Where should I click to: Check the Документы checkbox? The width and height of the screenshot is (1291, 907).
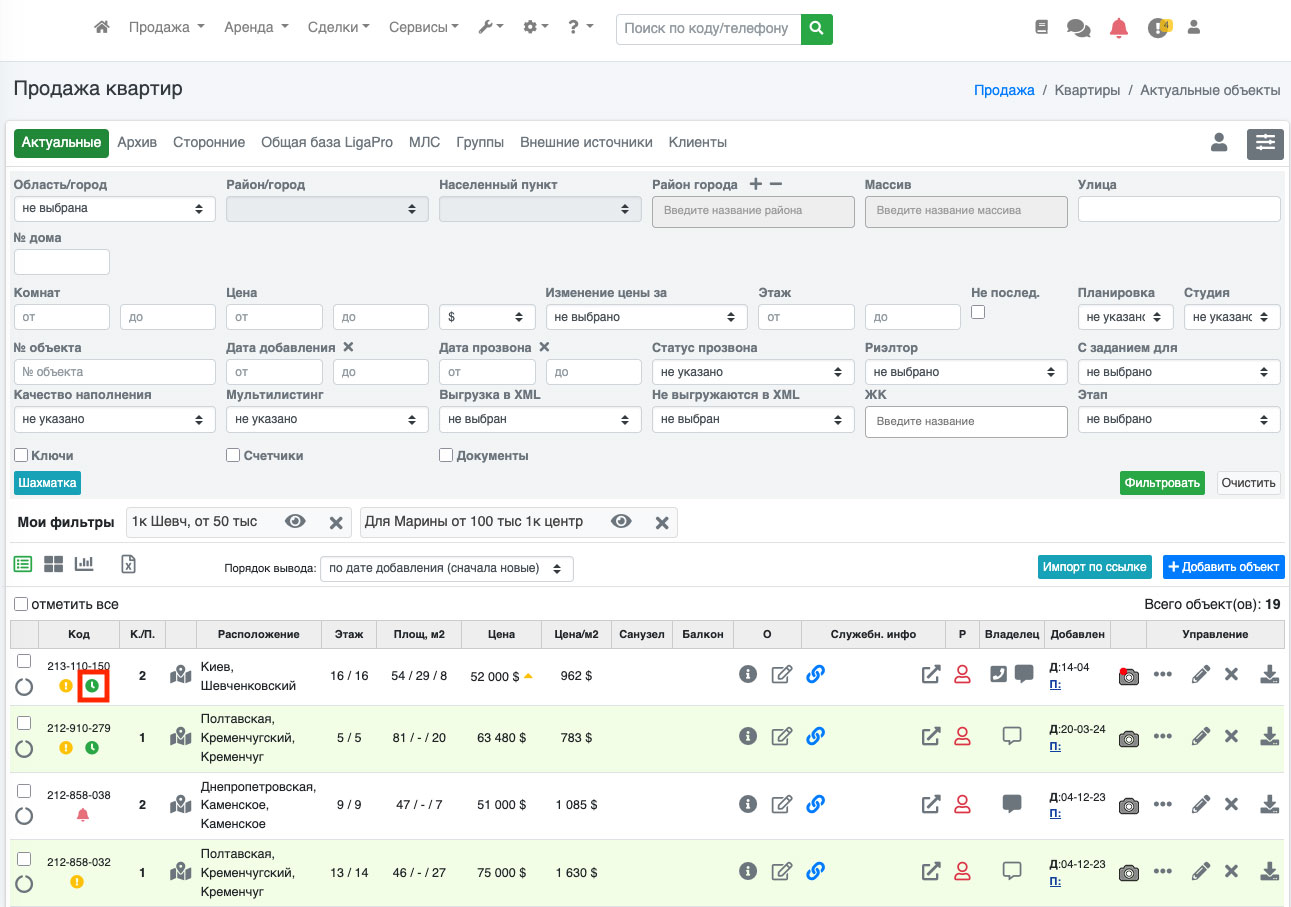[x=446, y=455]
